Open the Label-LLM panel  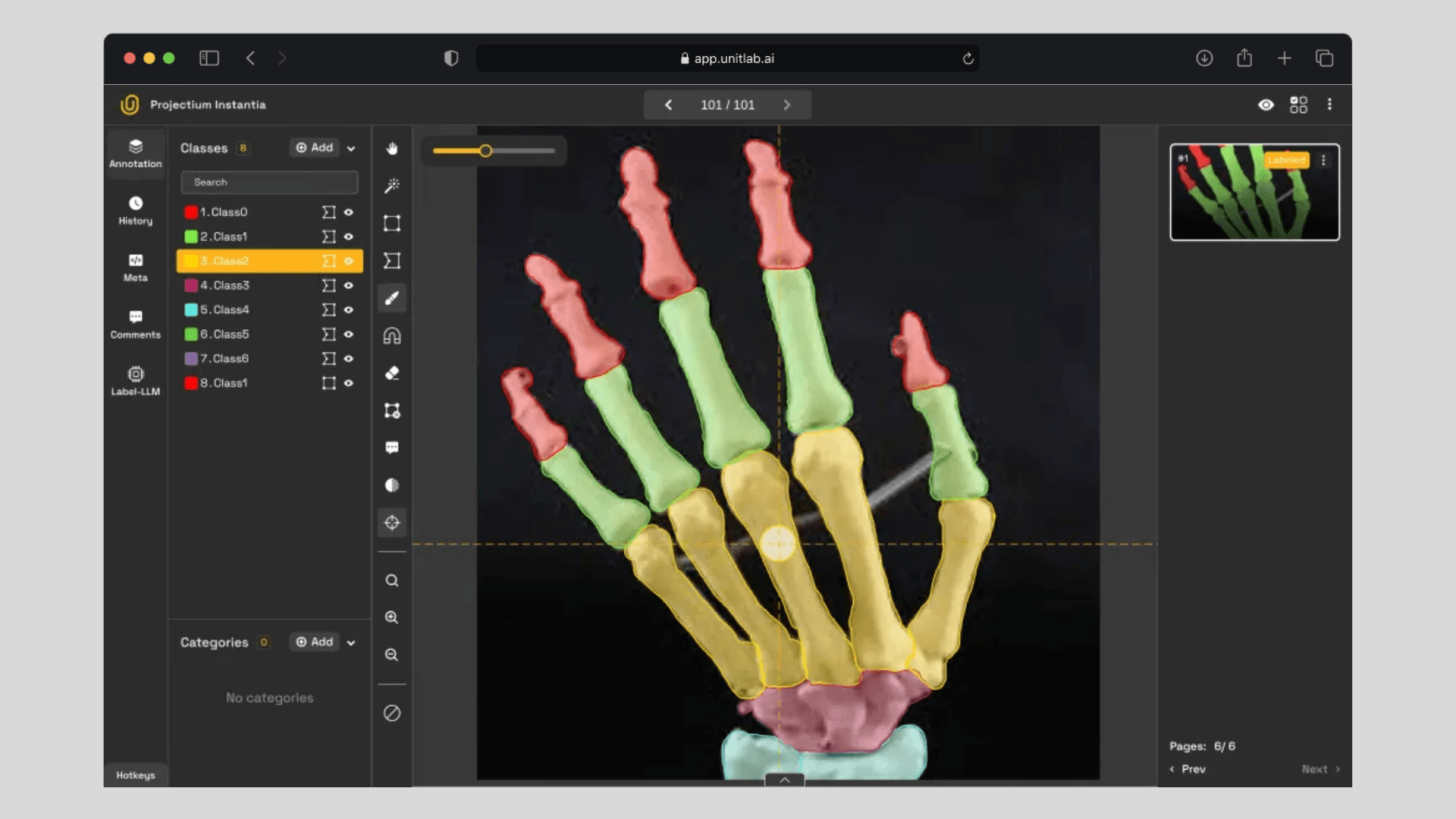pos(135,380)
